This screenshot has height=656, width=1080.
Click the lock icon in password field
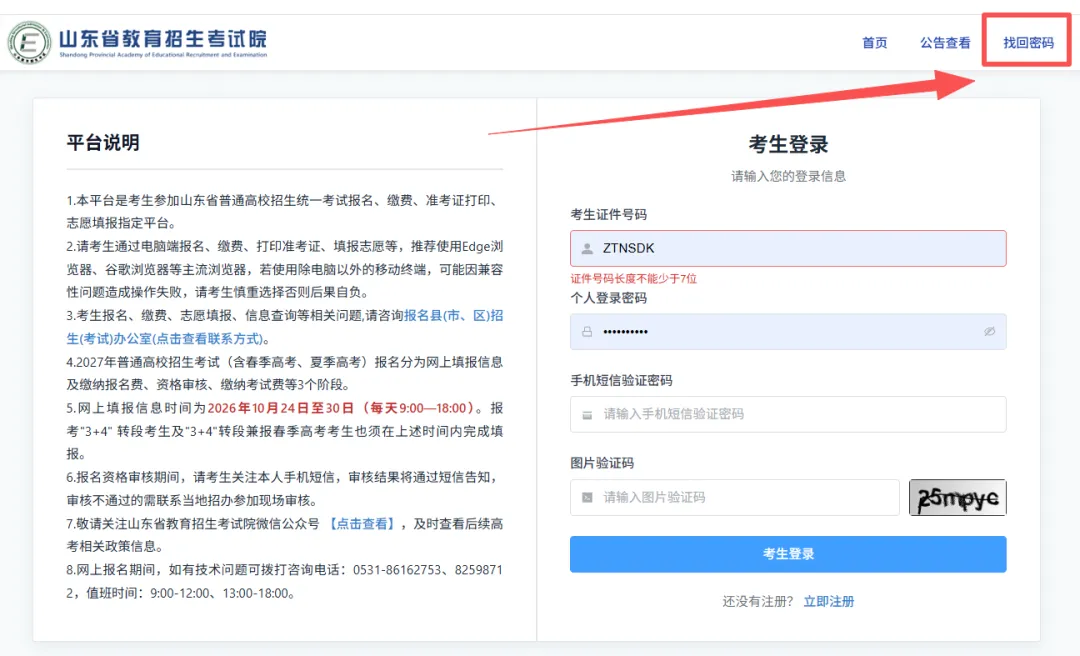click(587, 331)
